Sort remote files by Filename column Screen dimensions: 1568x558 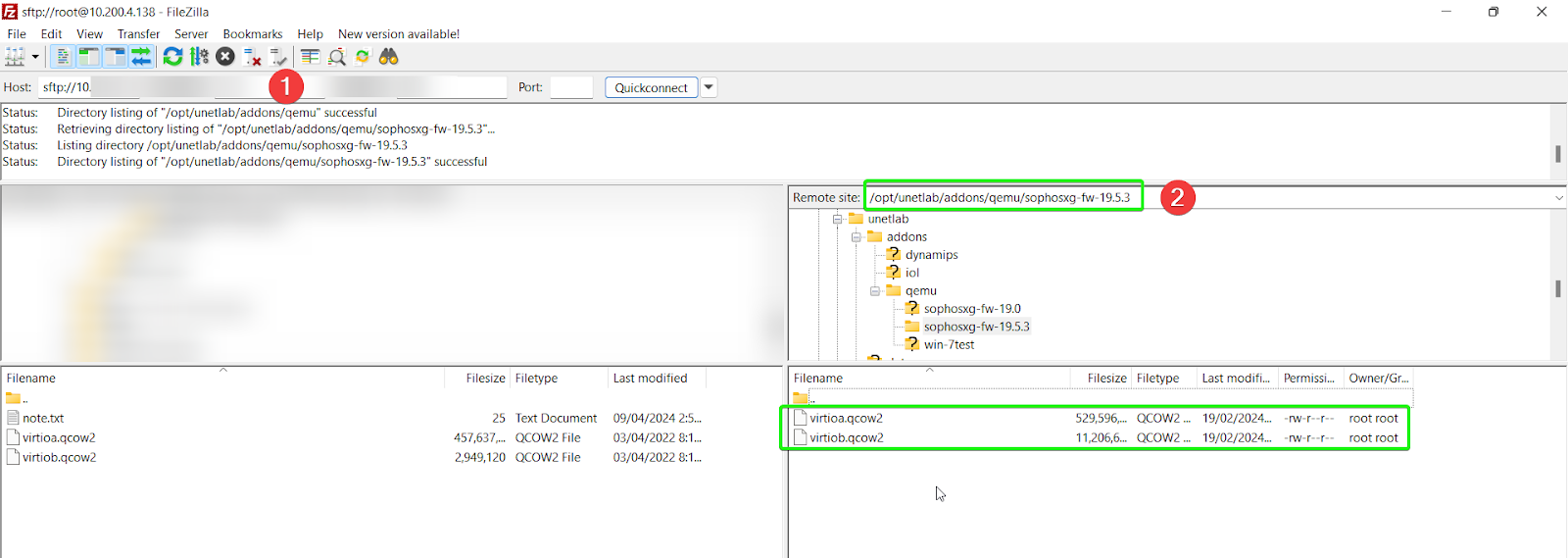929,378
